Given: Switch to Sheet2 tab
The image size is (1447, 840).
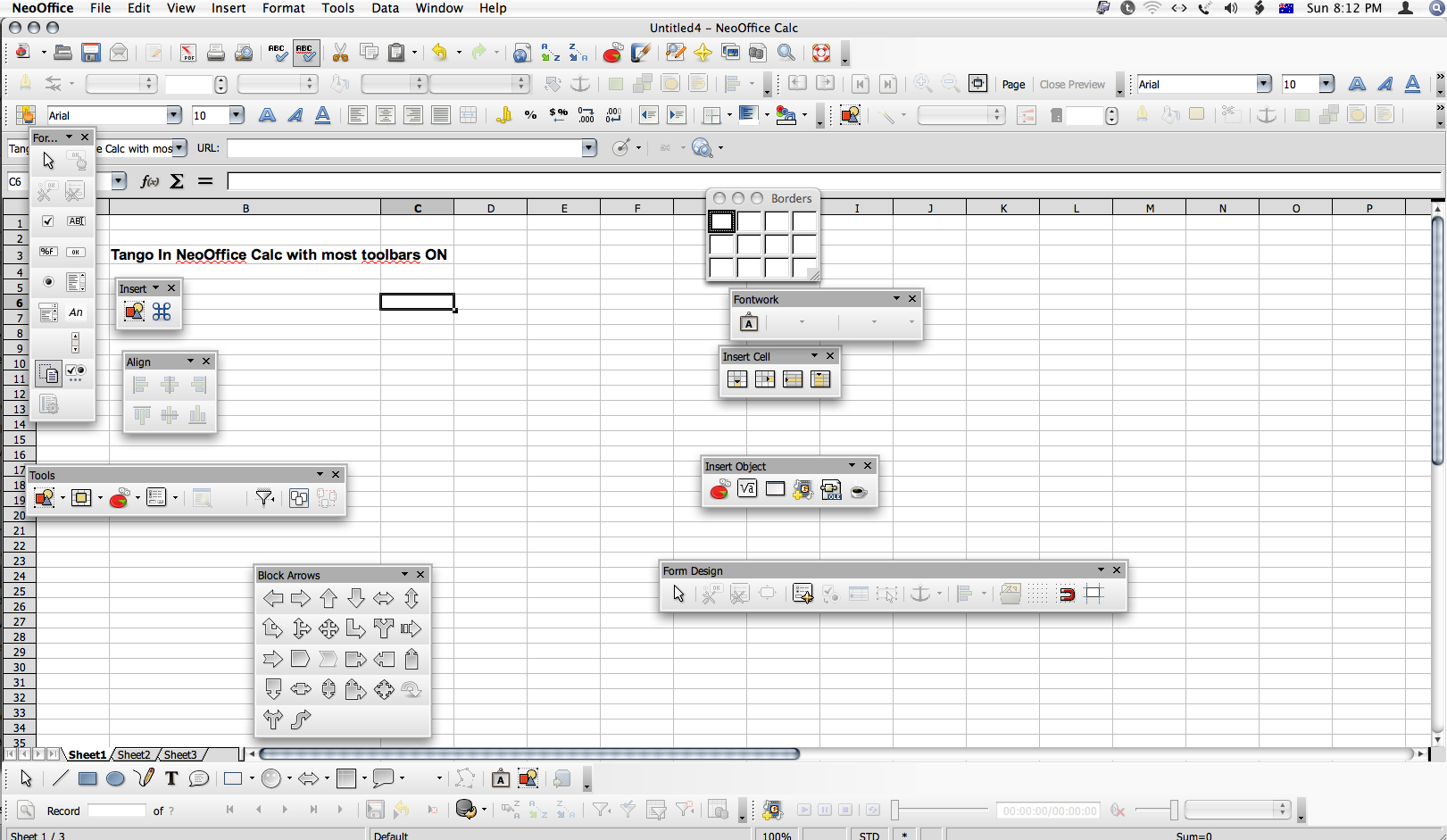Looking at the screenshot, I should coord(134,755).
